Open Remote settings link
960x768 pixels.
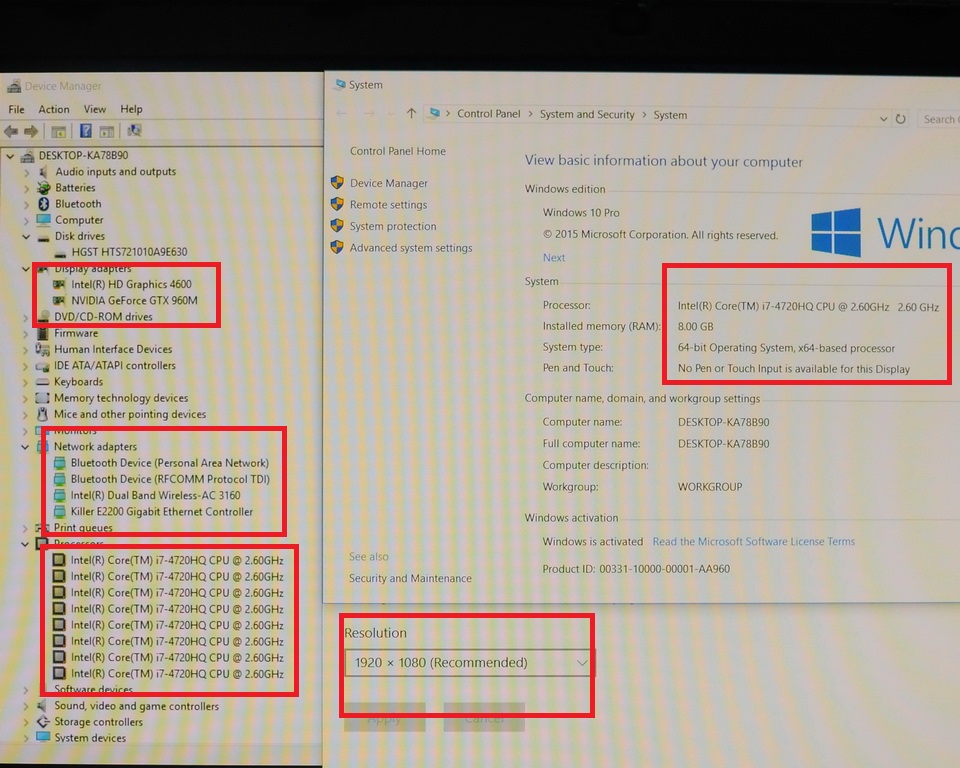(389, 205)
